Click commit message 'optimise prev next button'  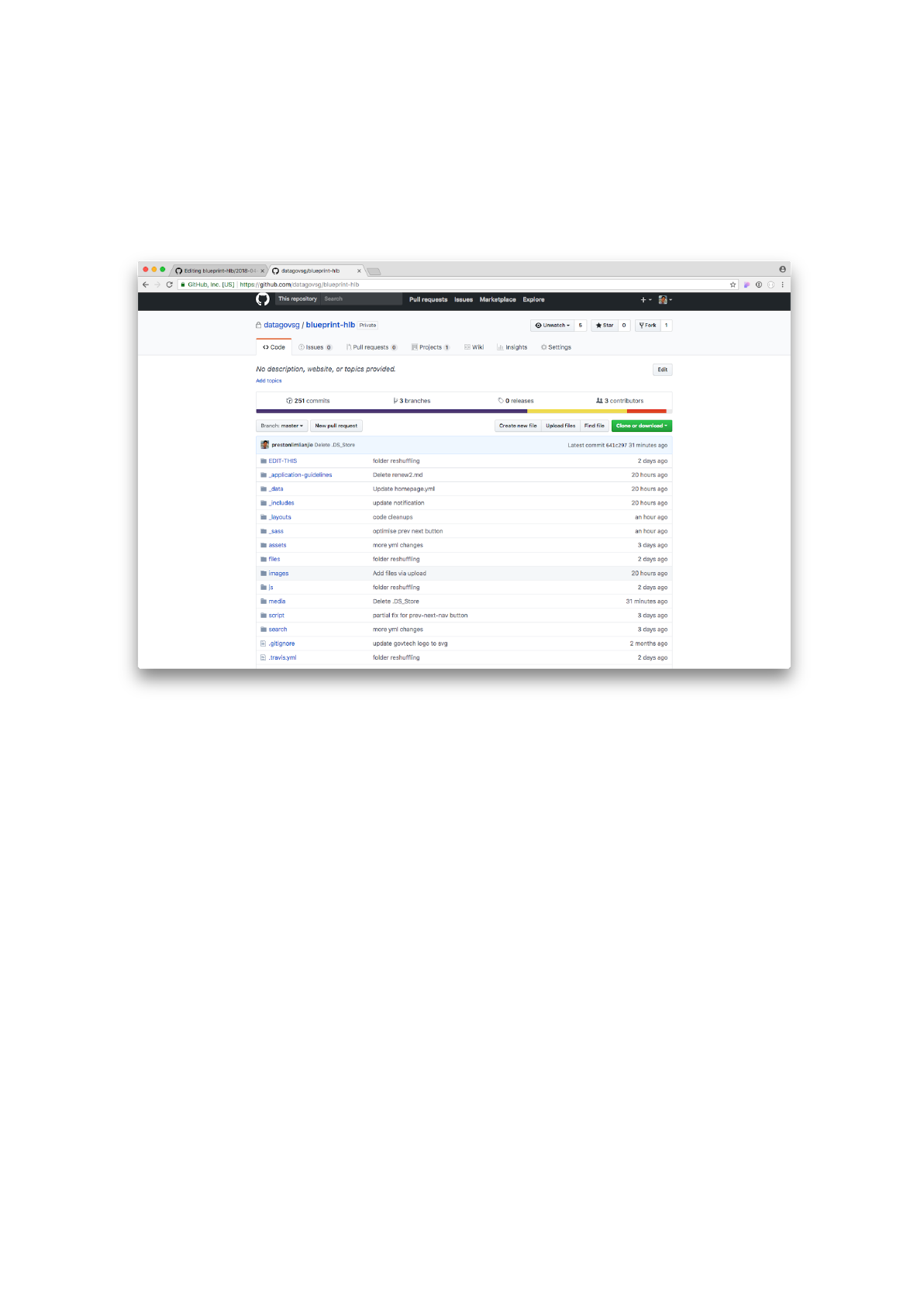(x=408, y=531)
